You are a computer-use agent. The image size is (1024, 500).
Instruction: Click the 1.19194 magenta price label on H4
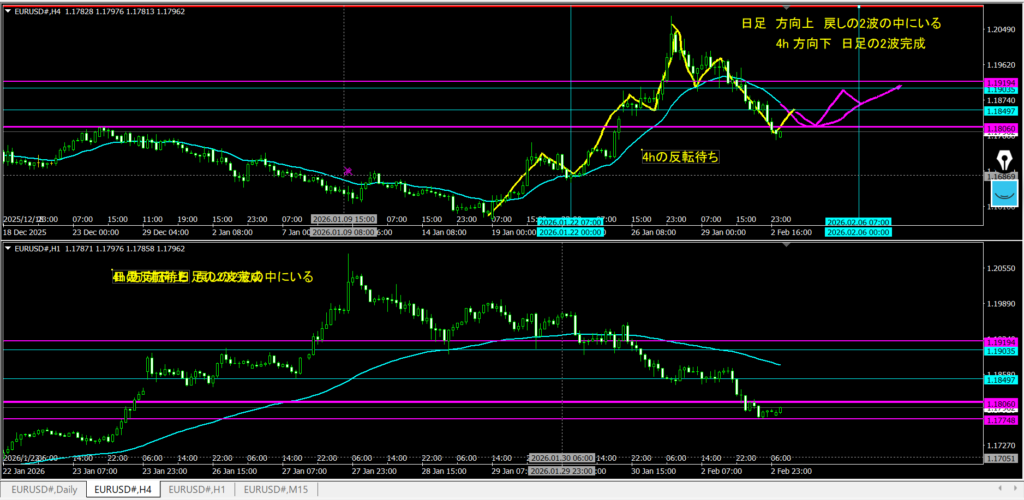pos(1001,81)
